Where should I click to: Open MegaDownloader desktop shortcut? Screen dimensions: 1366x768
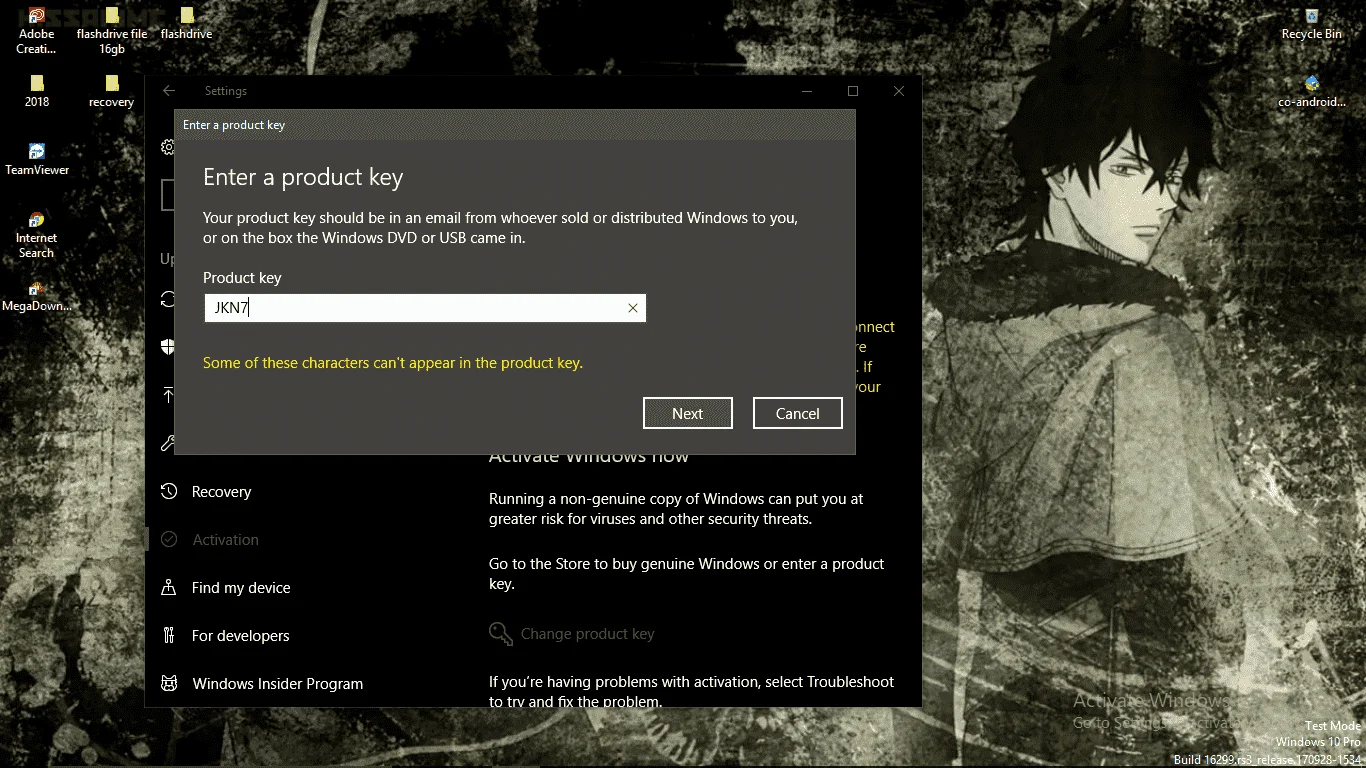click(37, 297)
